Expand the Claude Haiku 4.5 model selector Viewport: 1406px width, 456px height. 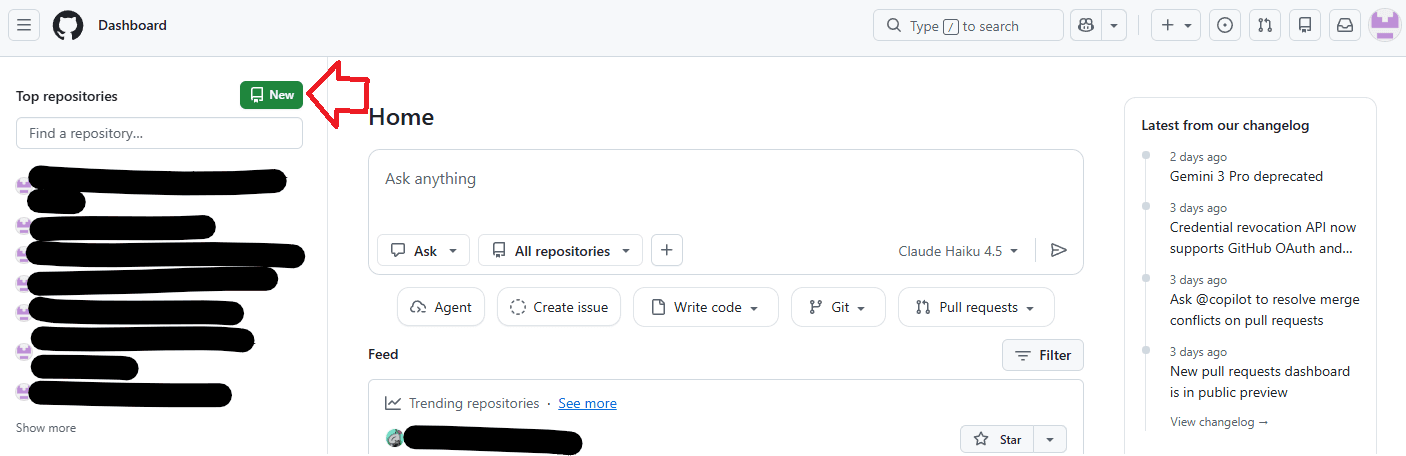958,251
